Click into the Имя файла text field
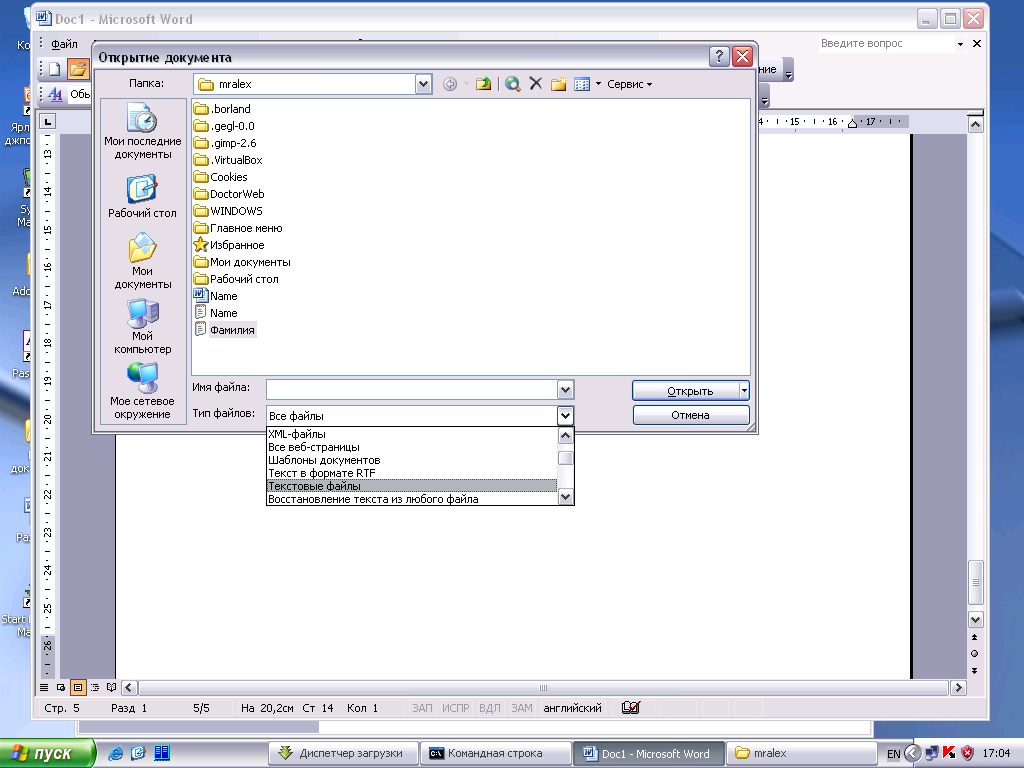Image resolution: width=1024 pixels, height=768 pixels. click(412, 390)
